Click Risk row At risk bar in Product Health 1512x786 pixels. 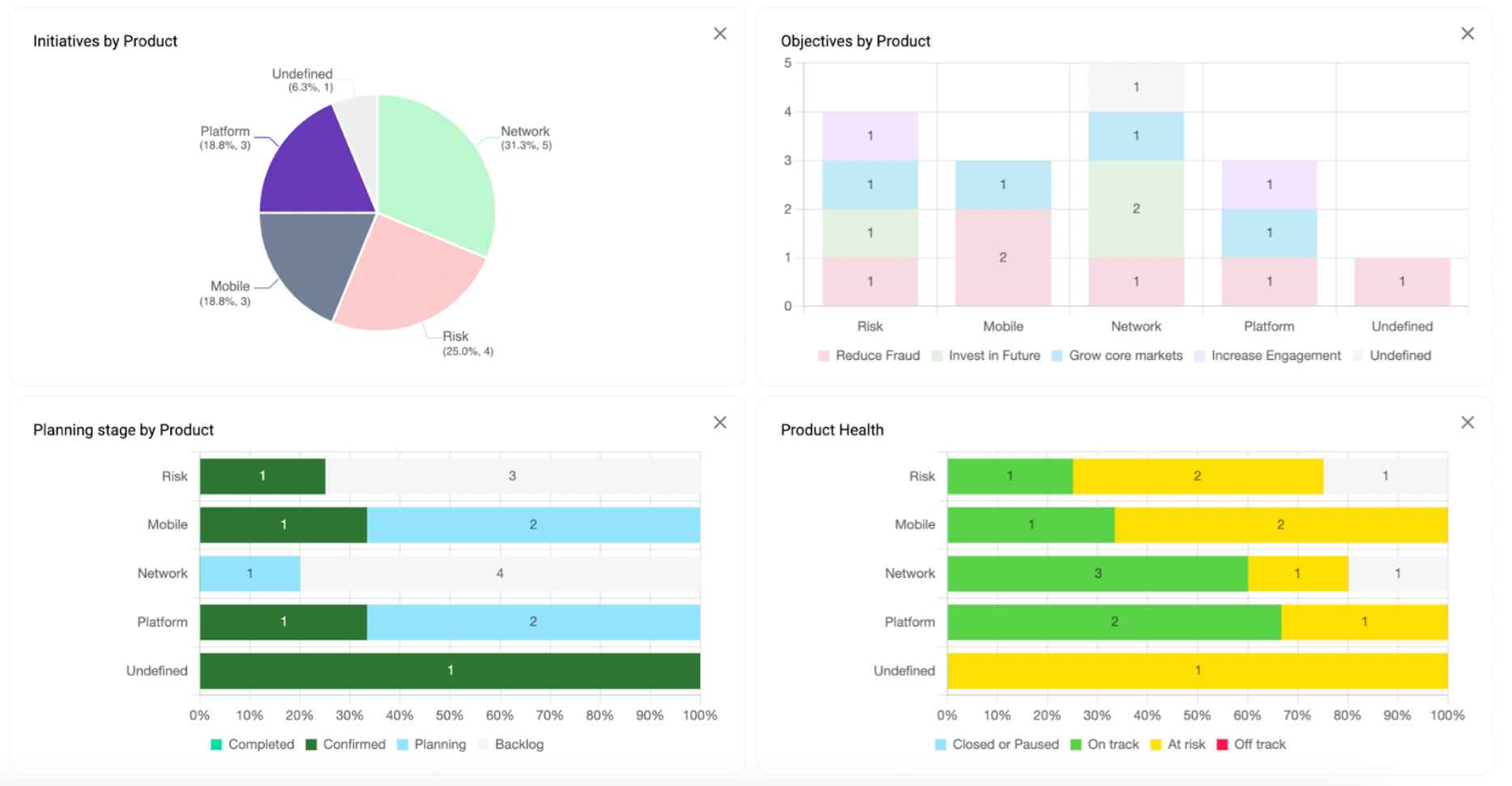(x=1198, y=476)
